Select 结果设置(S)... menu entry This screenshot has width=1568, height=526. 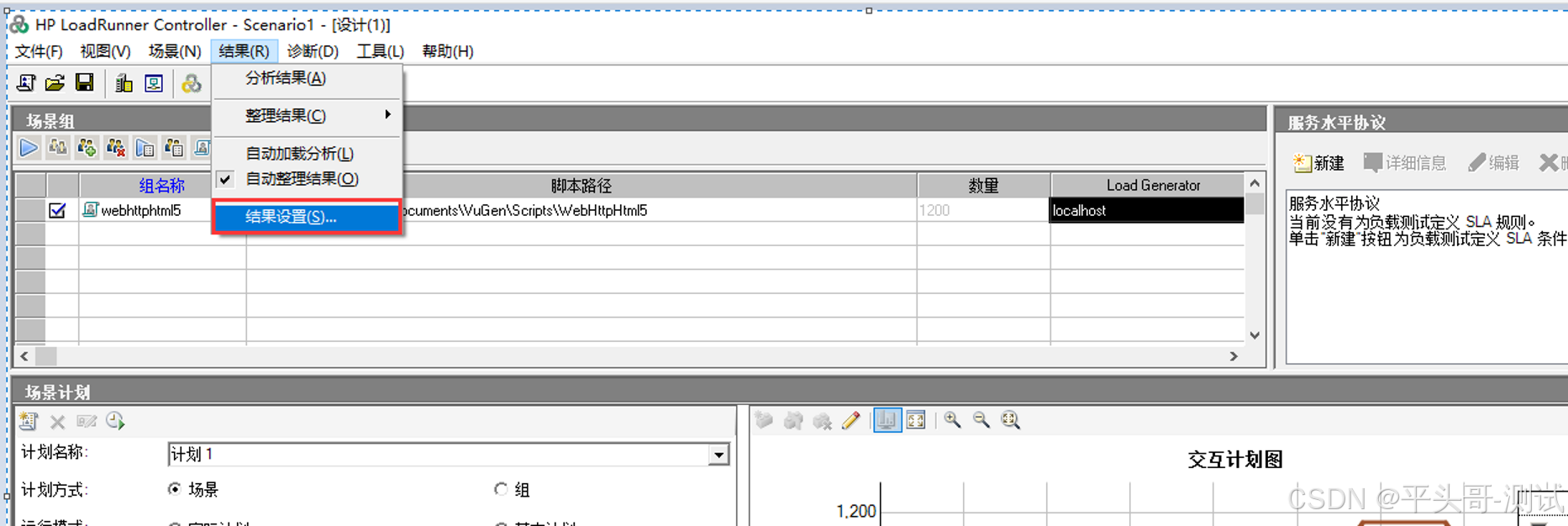click(308, 217)
